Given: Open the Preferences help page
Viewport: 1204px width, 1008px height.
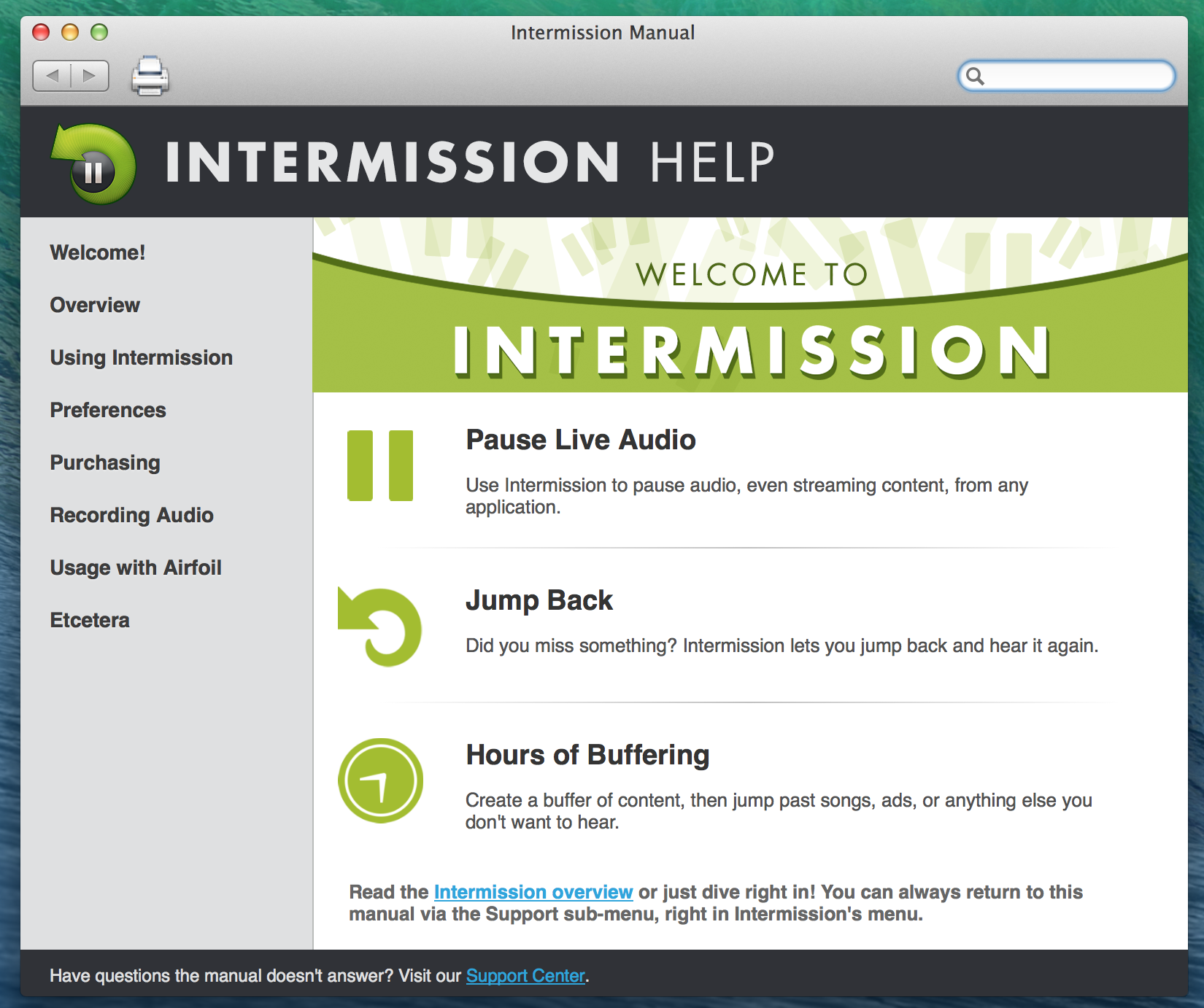Looking at the screenshot, I should (108, 410).
